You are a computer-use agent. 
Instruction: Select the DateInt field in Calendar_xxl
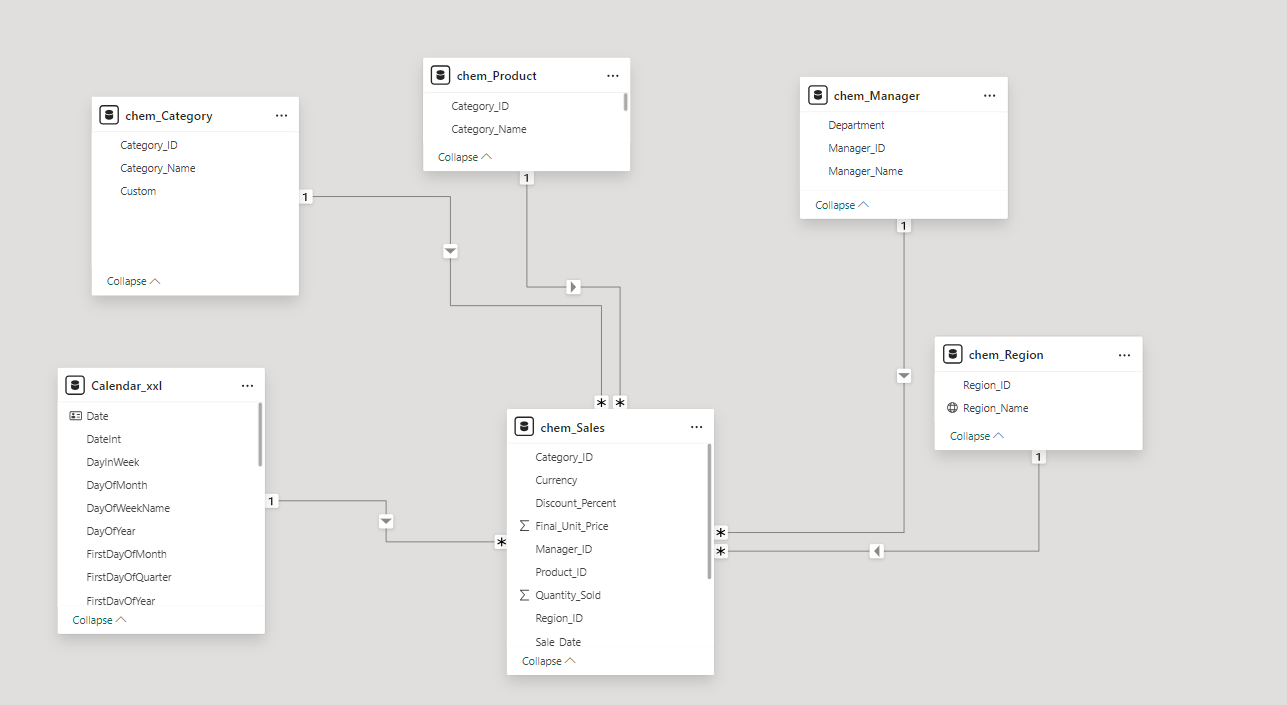pyautogui.click(x=104, y=439)
